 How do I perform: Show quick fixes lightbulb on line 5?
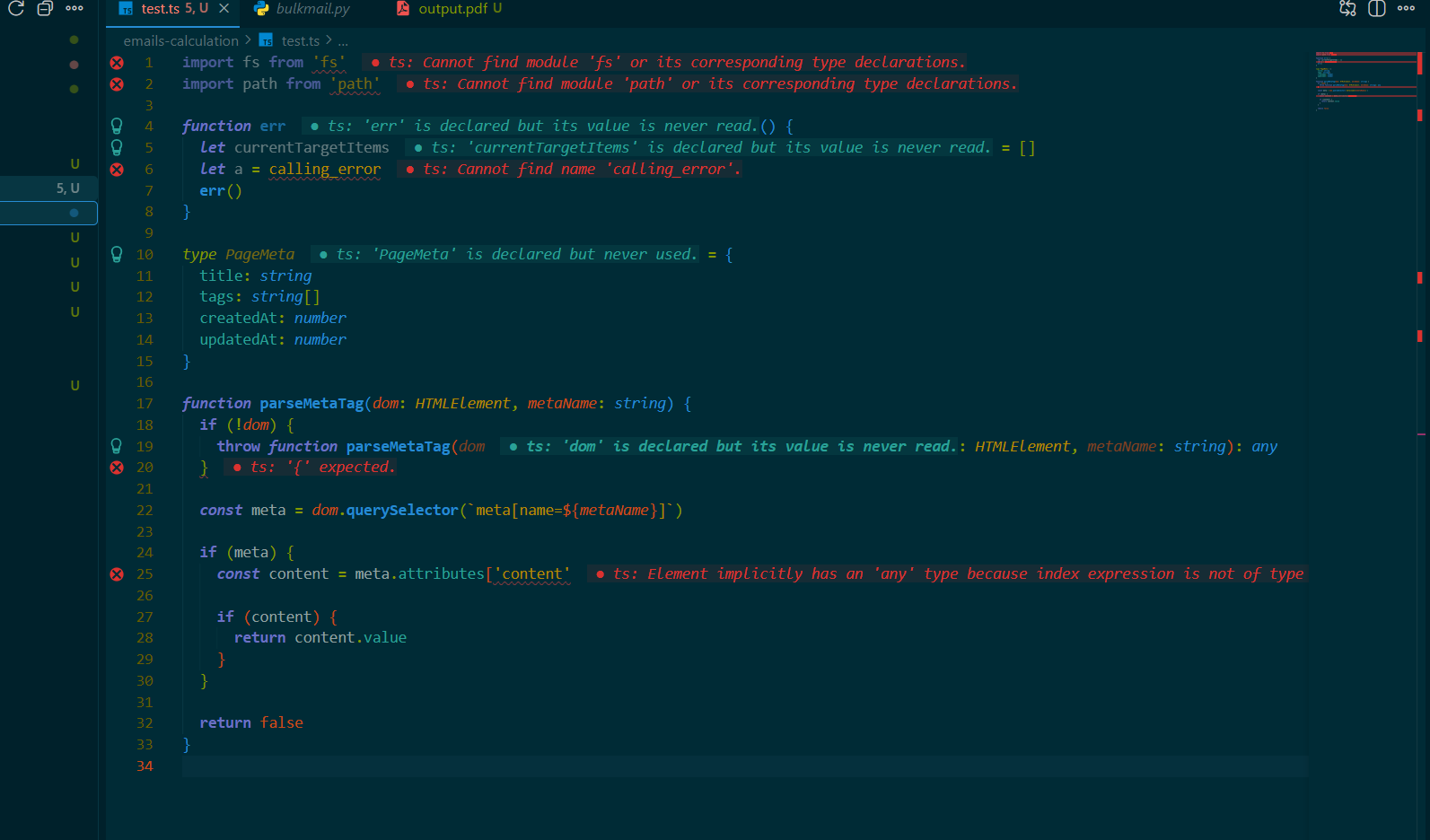(117, 147)
